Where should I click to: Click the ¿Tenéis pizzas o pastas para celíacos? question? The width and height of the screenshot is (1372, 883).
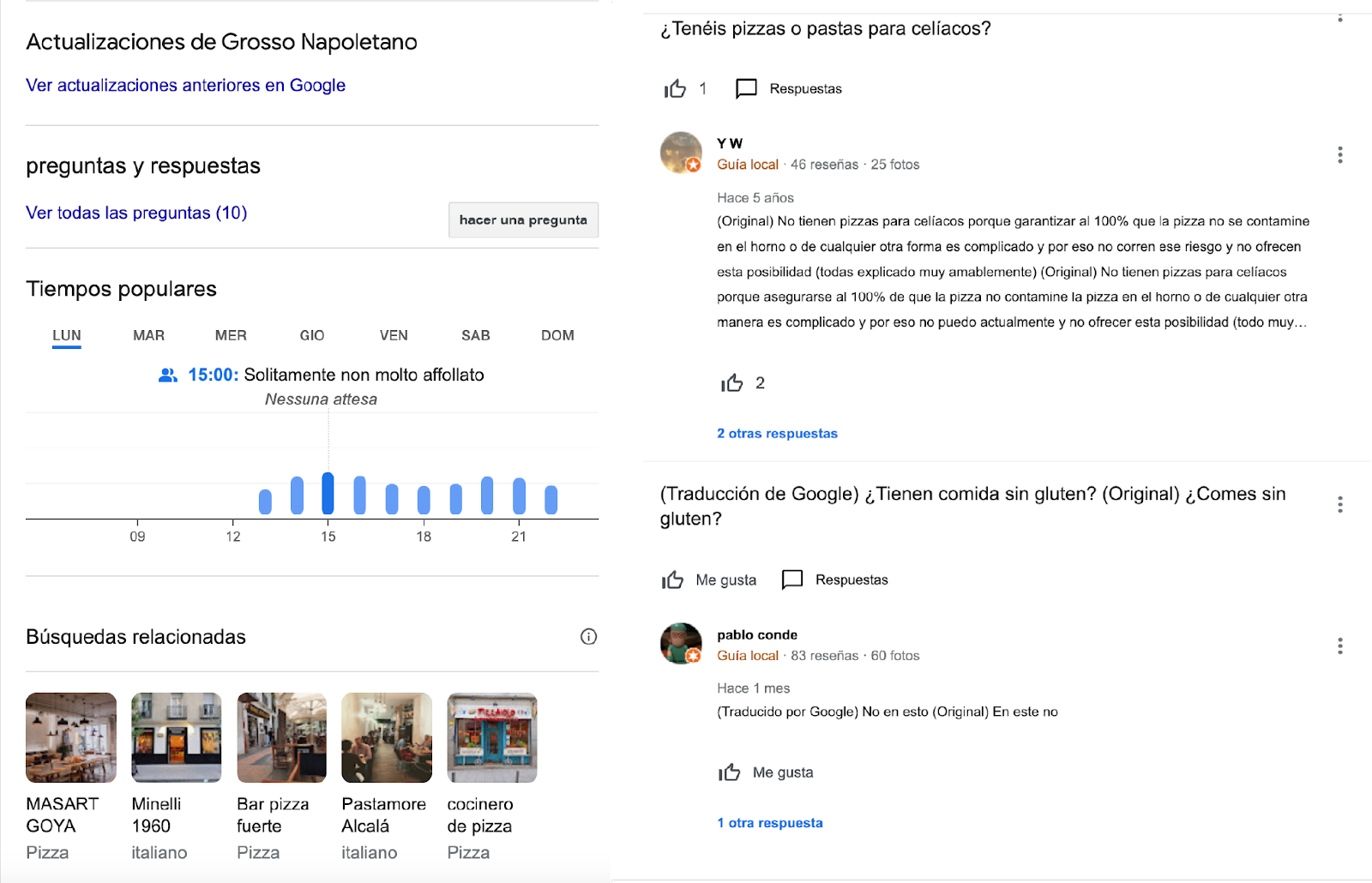coord(826,28)
